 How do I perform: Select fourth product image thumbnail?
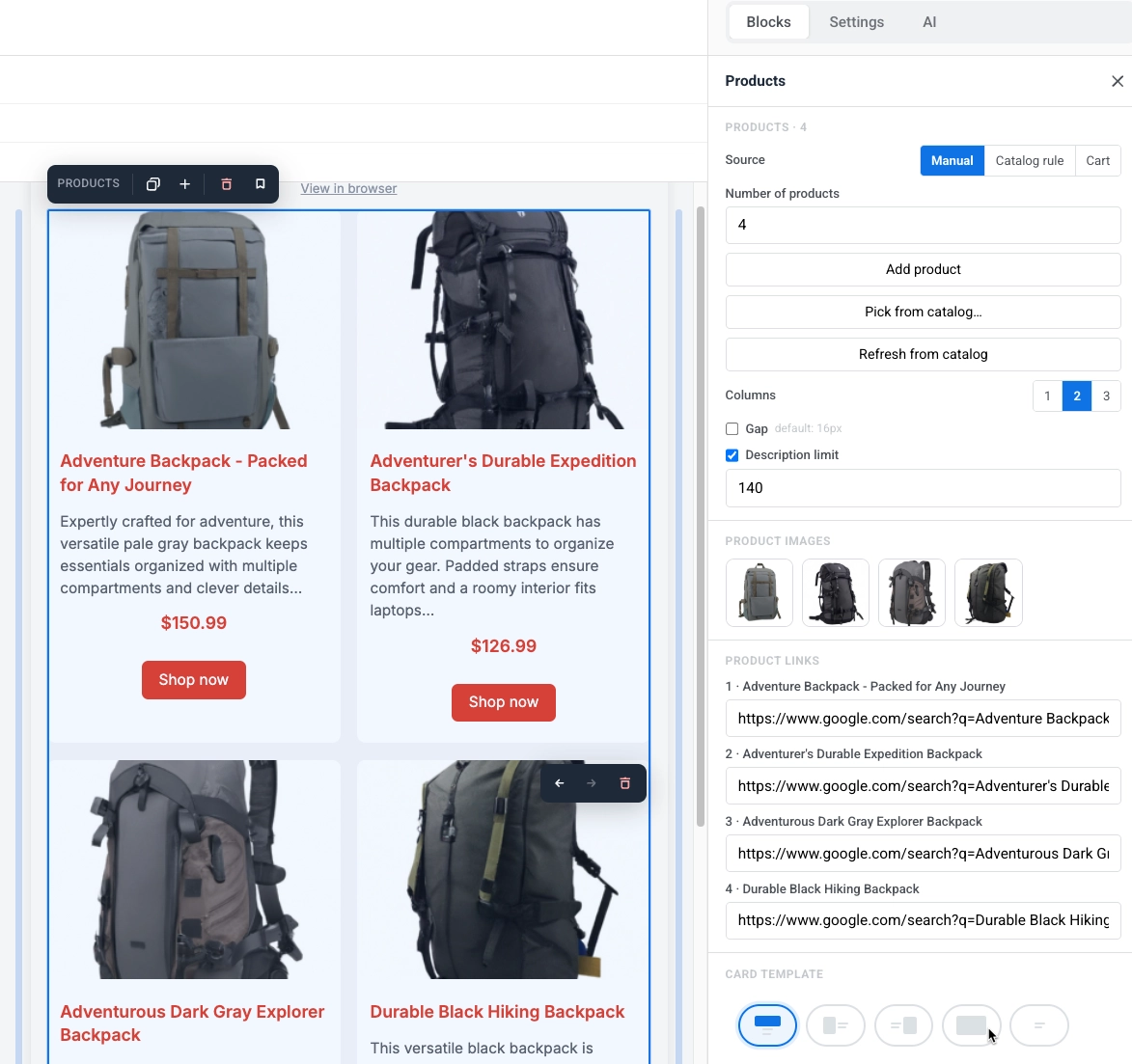click(x=988, y=592)
